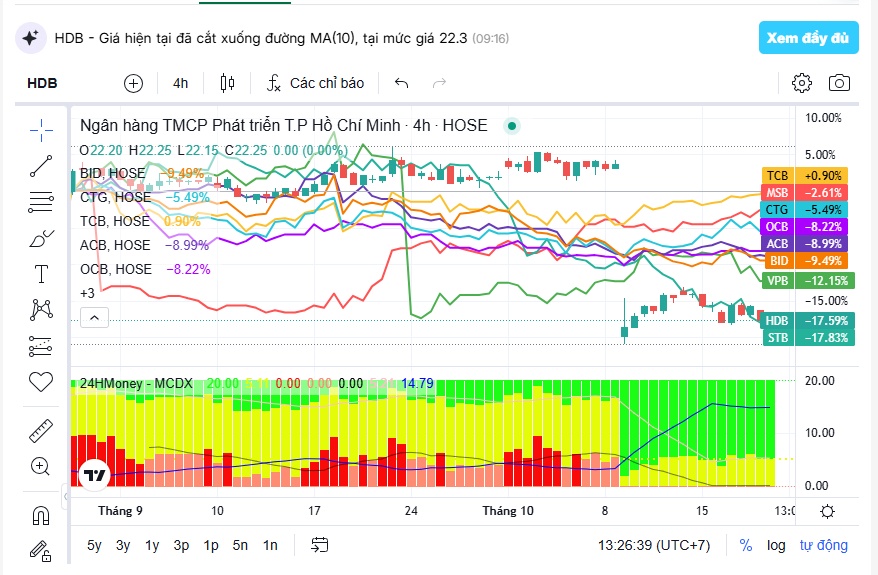Select the BID −9.49% price label

[806, 261]
